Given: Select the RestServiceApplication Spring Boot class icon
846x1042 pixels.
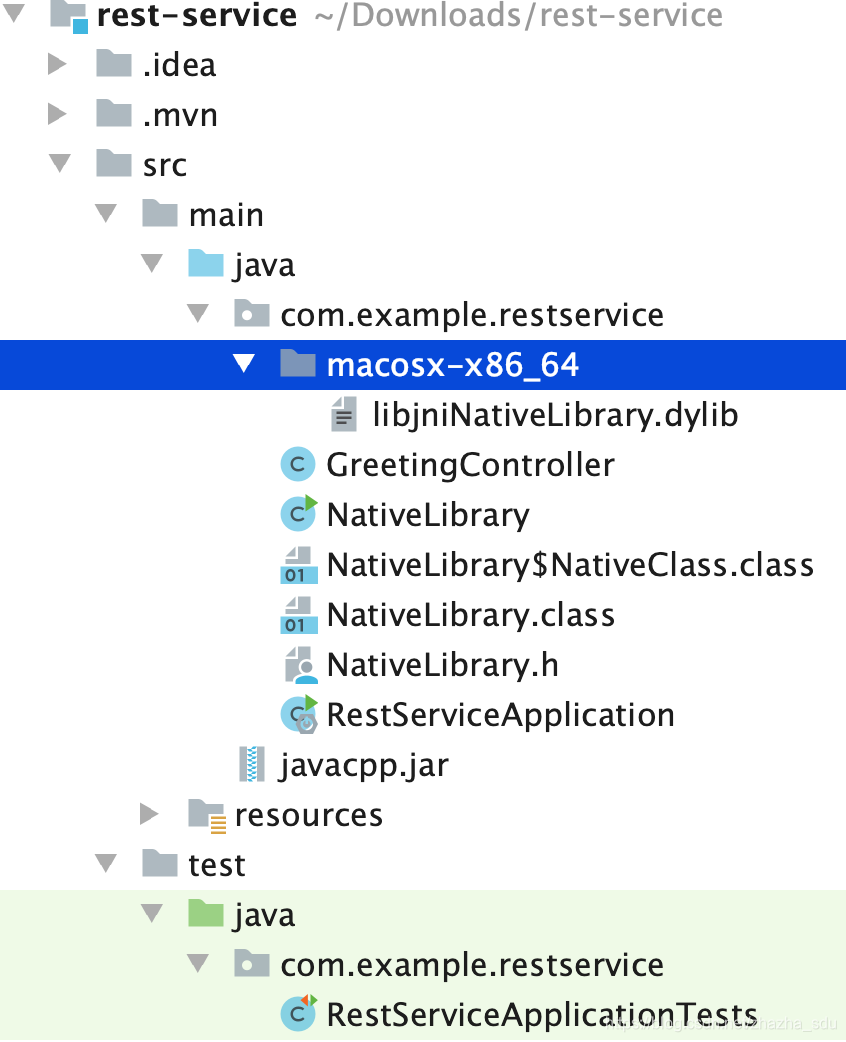Looking at the screenshot, I should tap(297, 714).
